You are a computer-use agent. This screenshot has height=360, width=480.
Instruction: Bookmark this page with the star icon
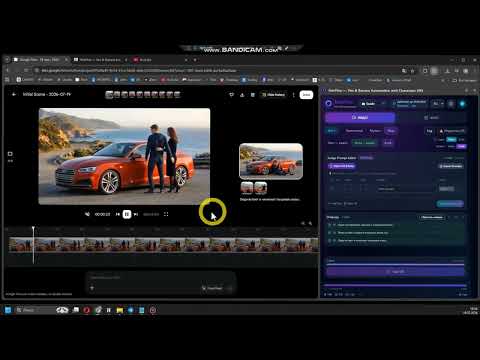pos(412,71)
